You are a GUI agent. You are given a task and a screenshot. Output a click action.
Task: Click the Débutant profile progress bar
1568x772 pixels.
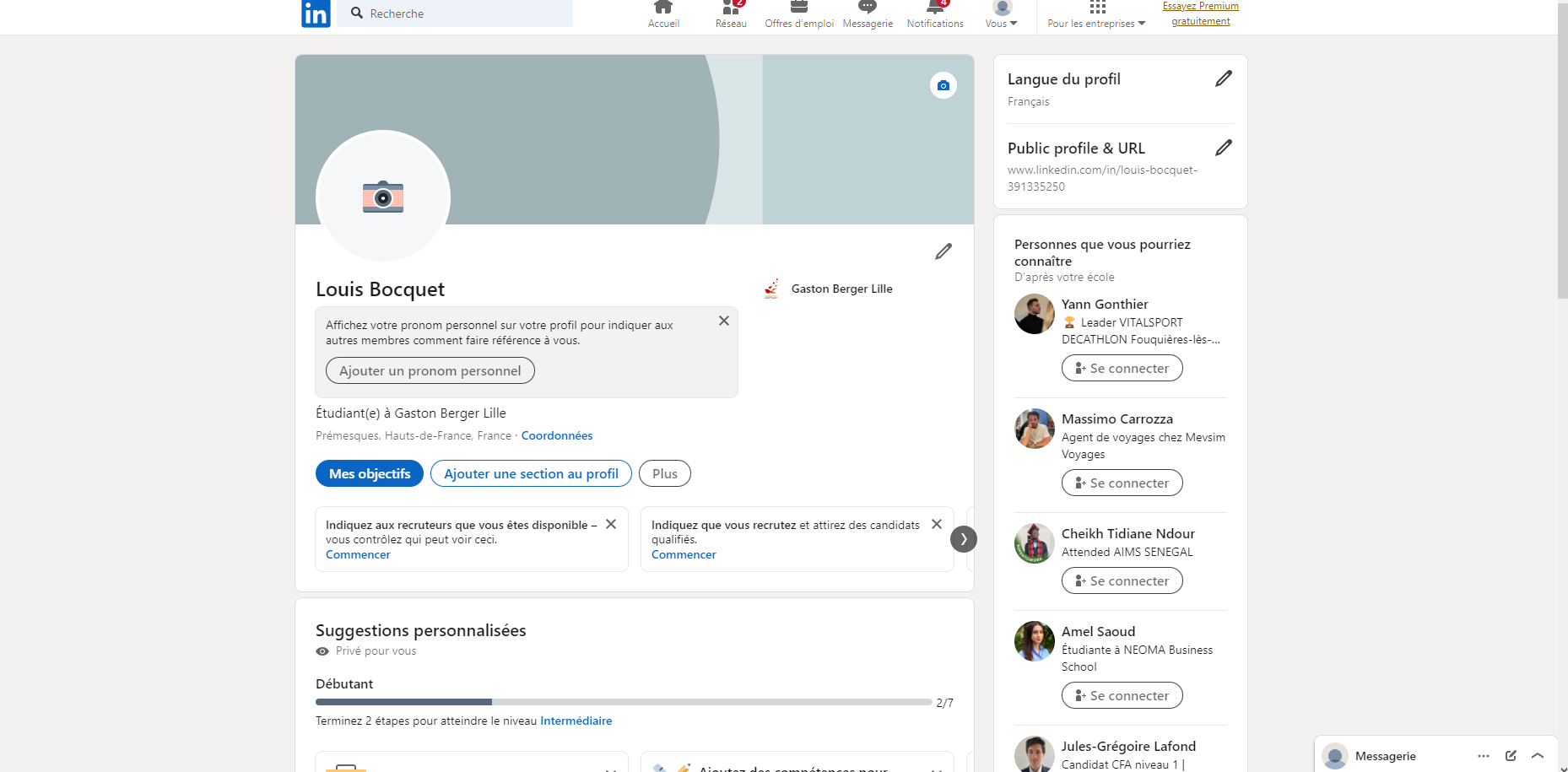623,702
